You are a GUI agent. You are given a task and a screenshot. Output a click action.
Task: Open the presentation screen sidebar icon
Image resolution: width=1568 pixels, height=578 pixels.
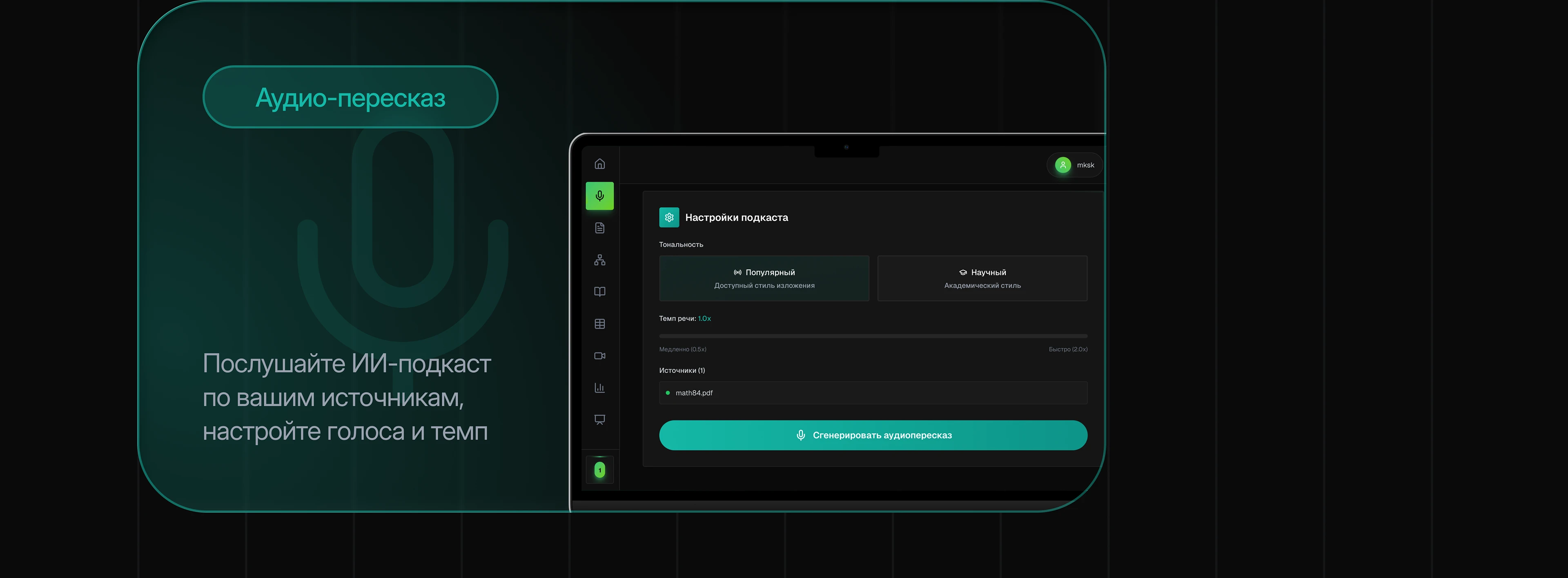coord(599,420)
